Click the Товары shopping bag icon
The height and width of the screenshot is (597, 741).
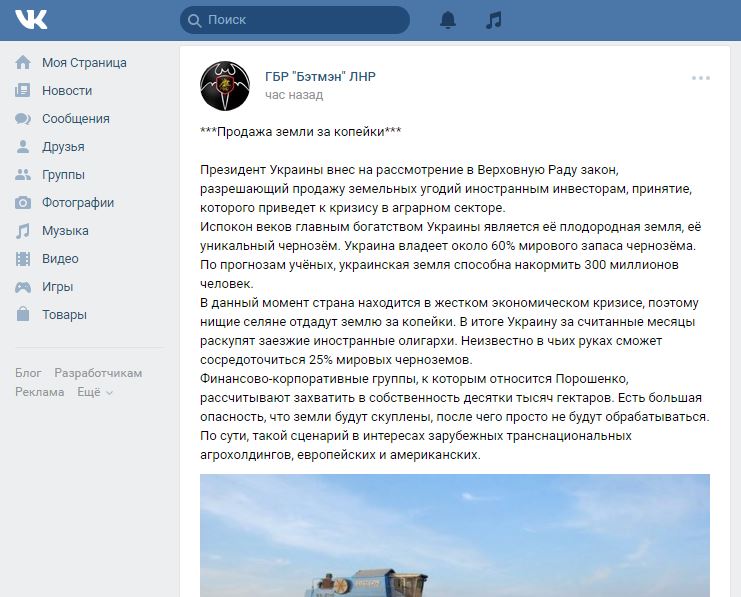23,314
